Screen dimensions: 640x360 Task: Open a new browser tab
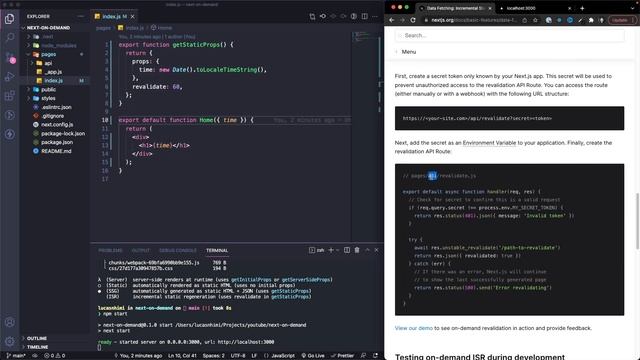pos(582,8)
